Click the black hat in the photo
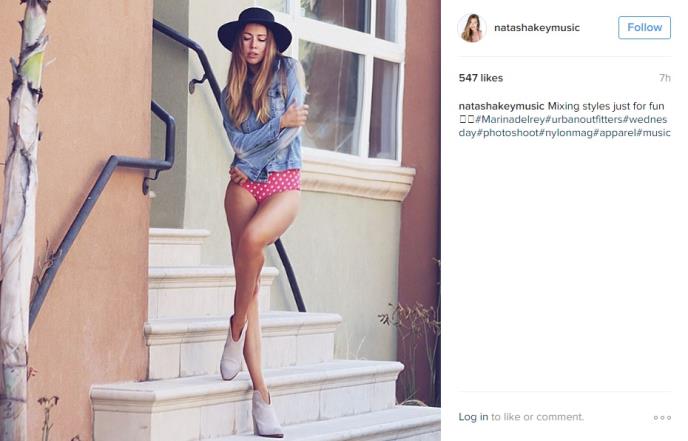The image size is (688, 441). click(x=254, y=29)
